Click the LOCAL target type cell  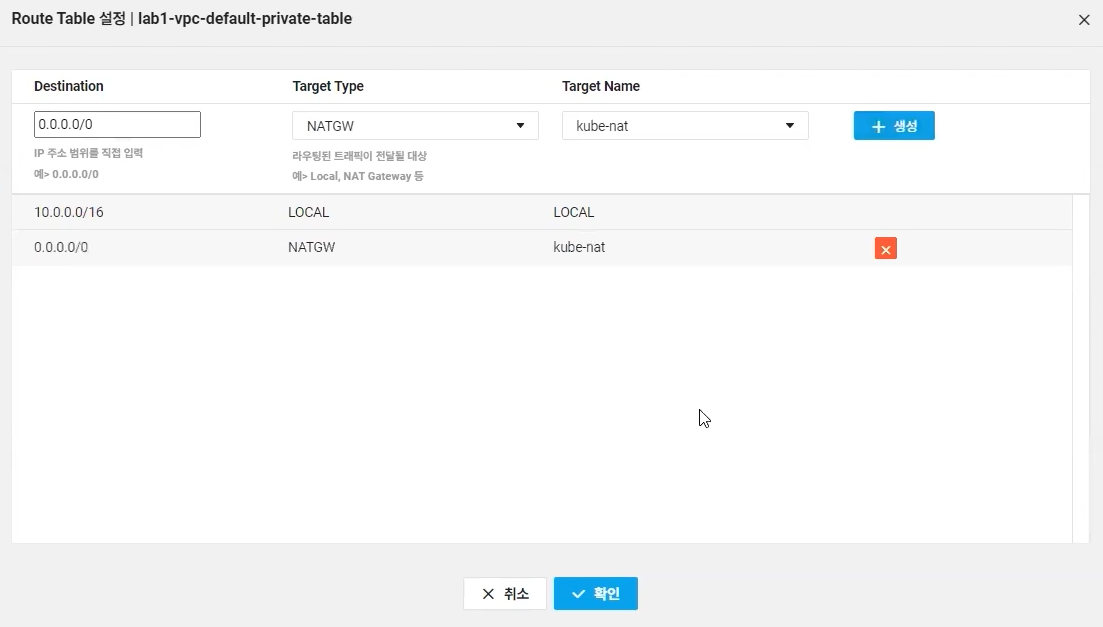click(308, 212)
